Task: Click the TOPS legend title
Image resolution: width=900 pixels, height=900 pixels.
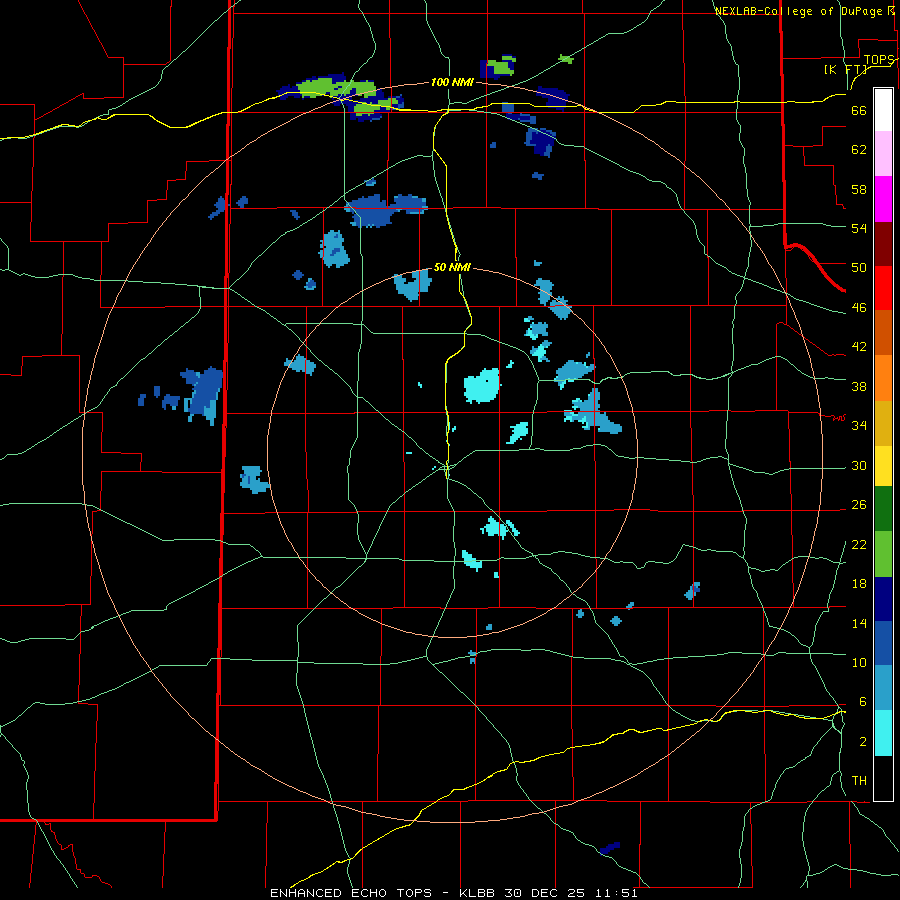Action: (x=879, y=60)
